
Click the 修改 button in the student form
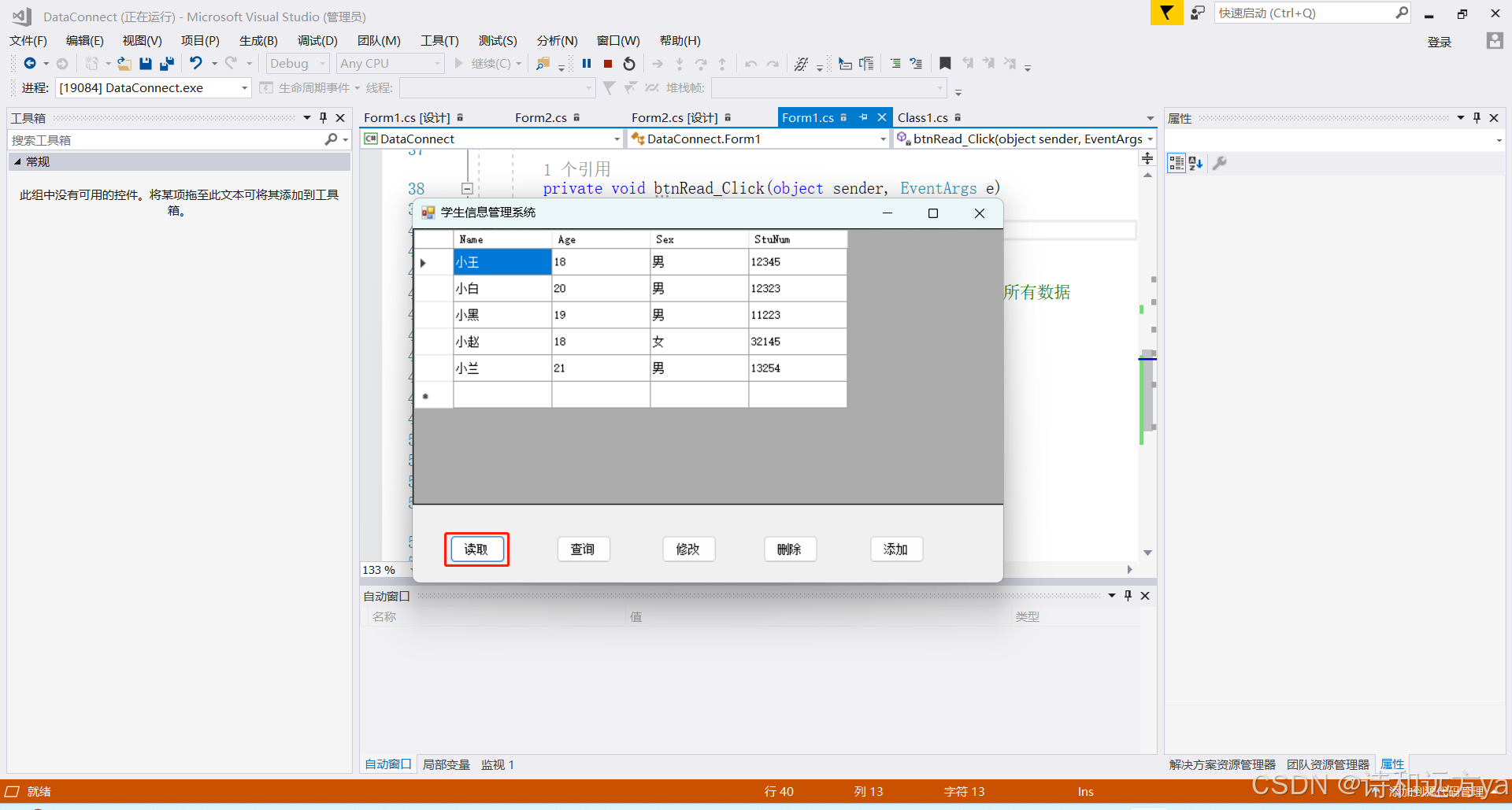pyautogui.click(x=689, y=549)
